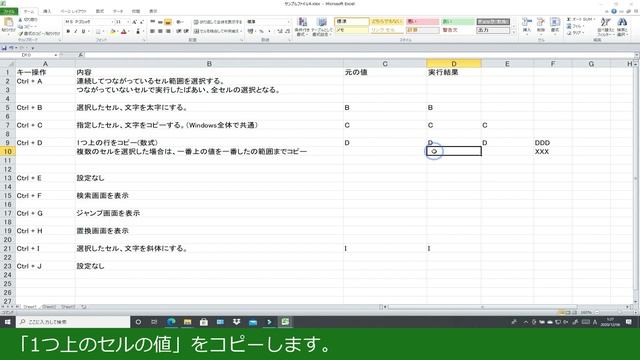
Task: Open the font name dropdown
Action: click(112, 22)
